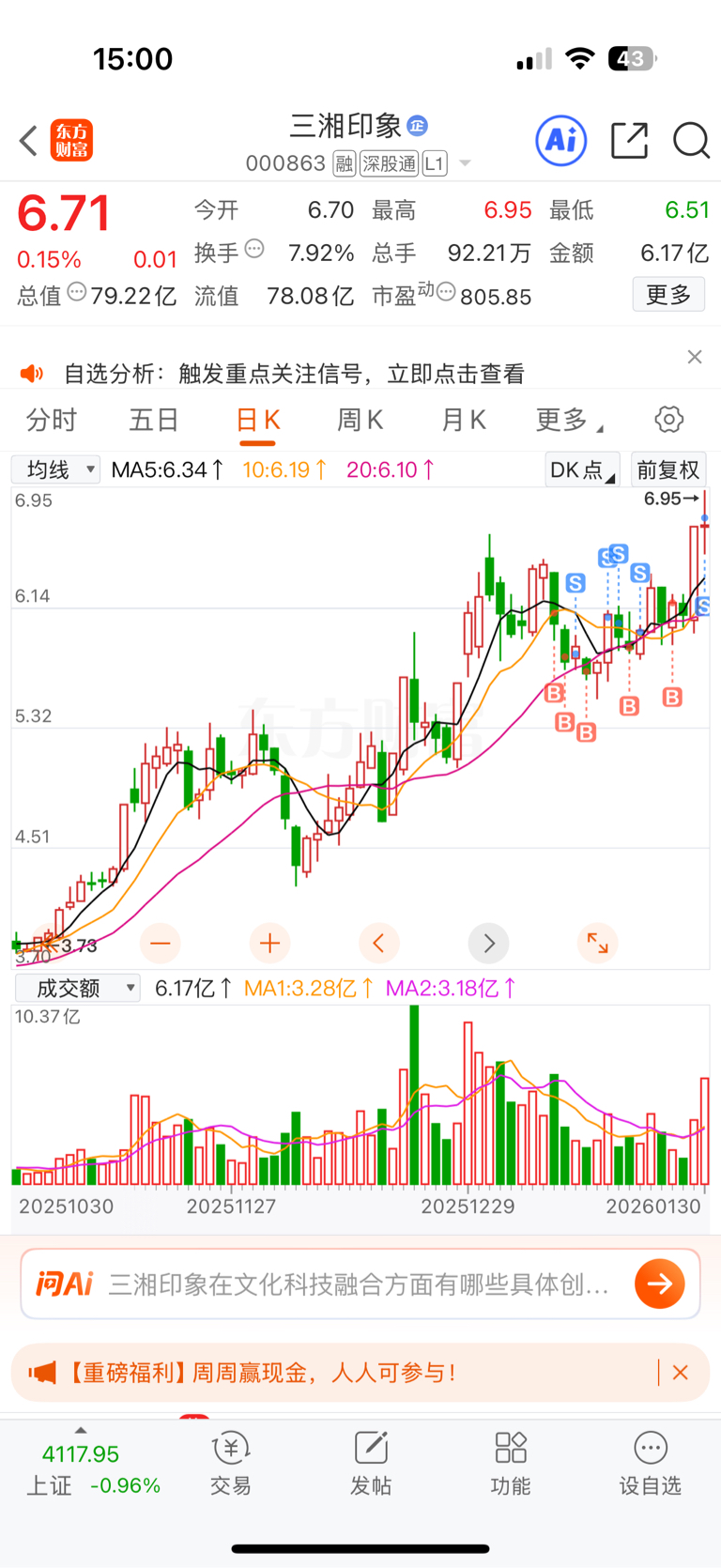Change the 前复权 adjustment setting

tap(668, 469)
